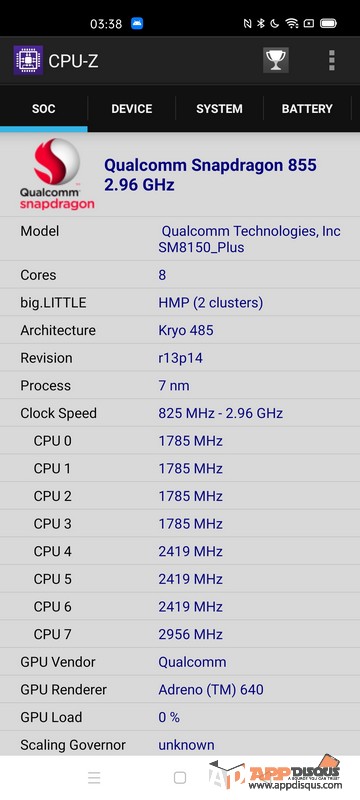360x800 pixels.
Task: Select the SOC tab
Action: [x=44, y=109]
